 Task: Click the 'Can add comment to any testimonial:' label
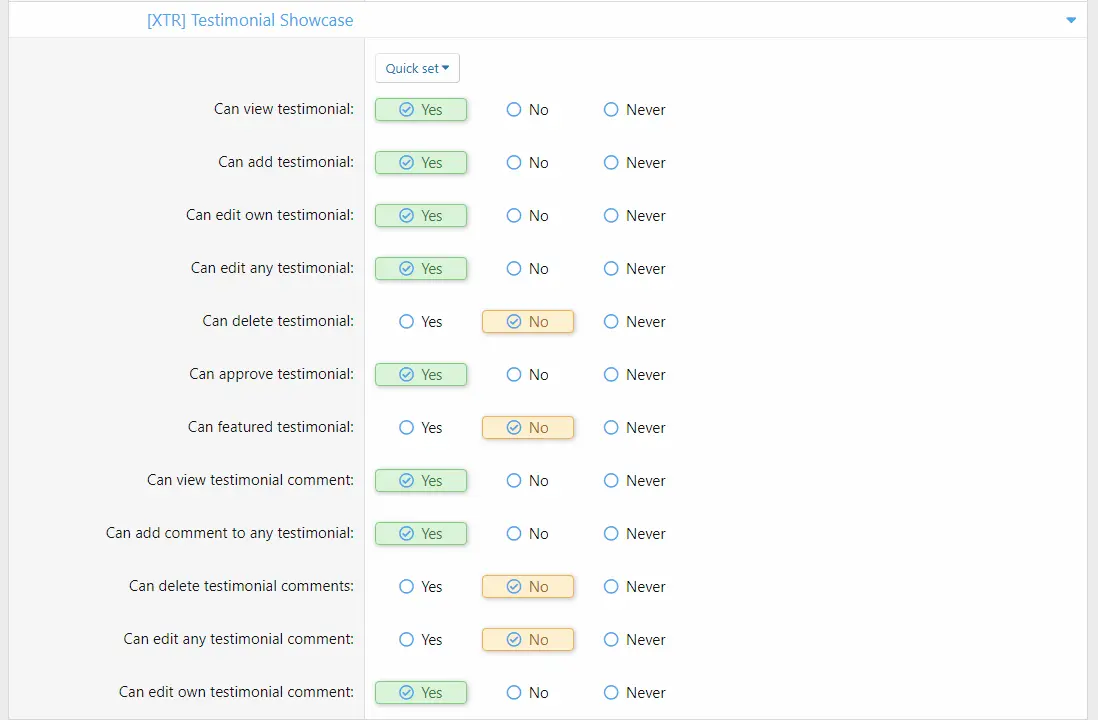coord(230,533)
